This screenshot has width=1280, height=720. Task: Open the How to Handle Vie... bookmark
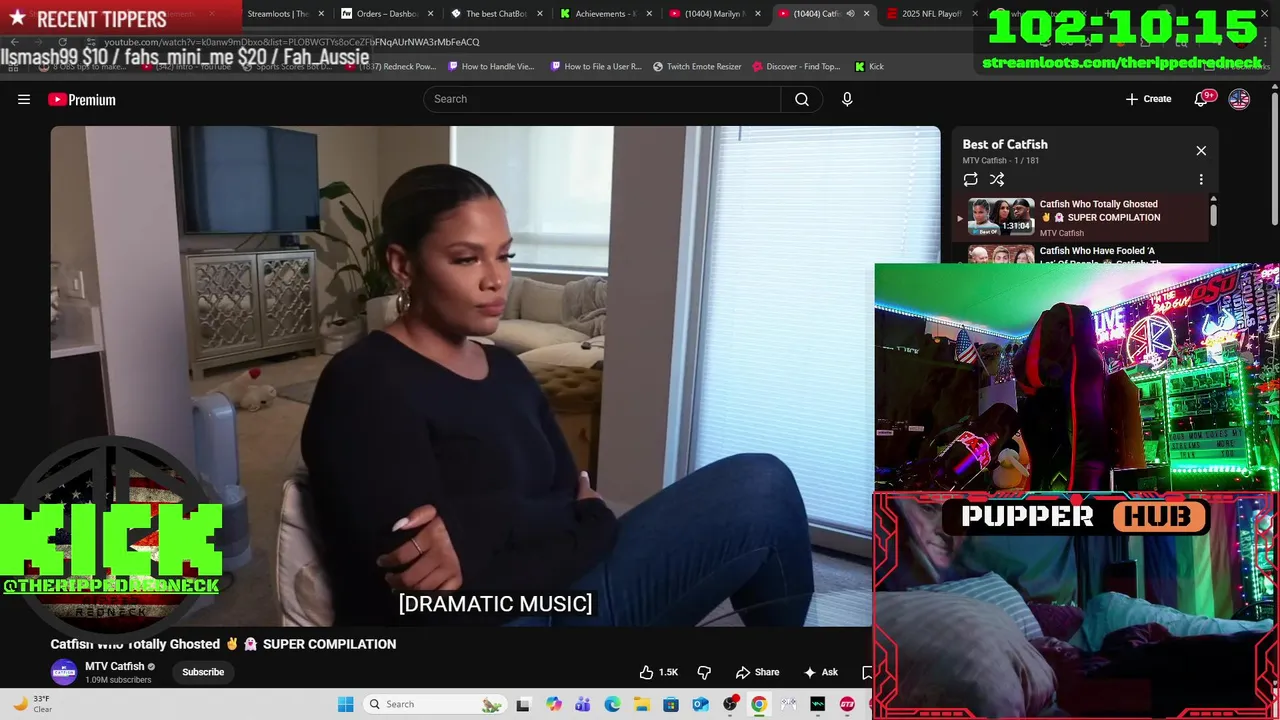(x=491, y=66)
